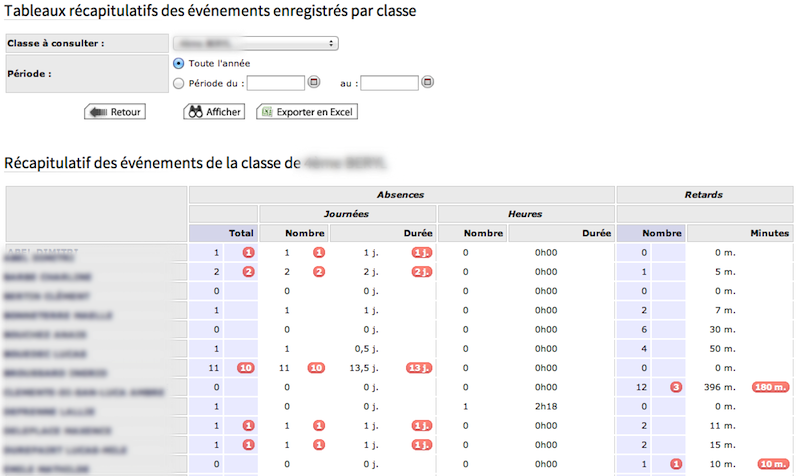This screenshot has width=800, height=476.
Task: Select the Période du radio option
Action: click(x=179, y=84)
